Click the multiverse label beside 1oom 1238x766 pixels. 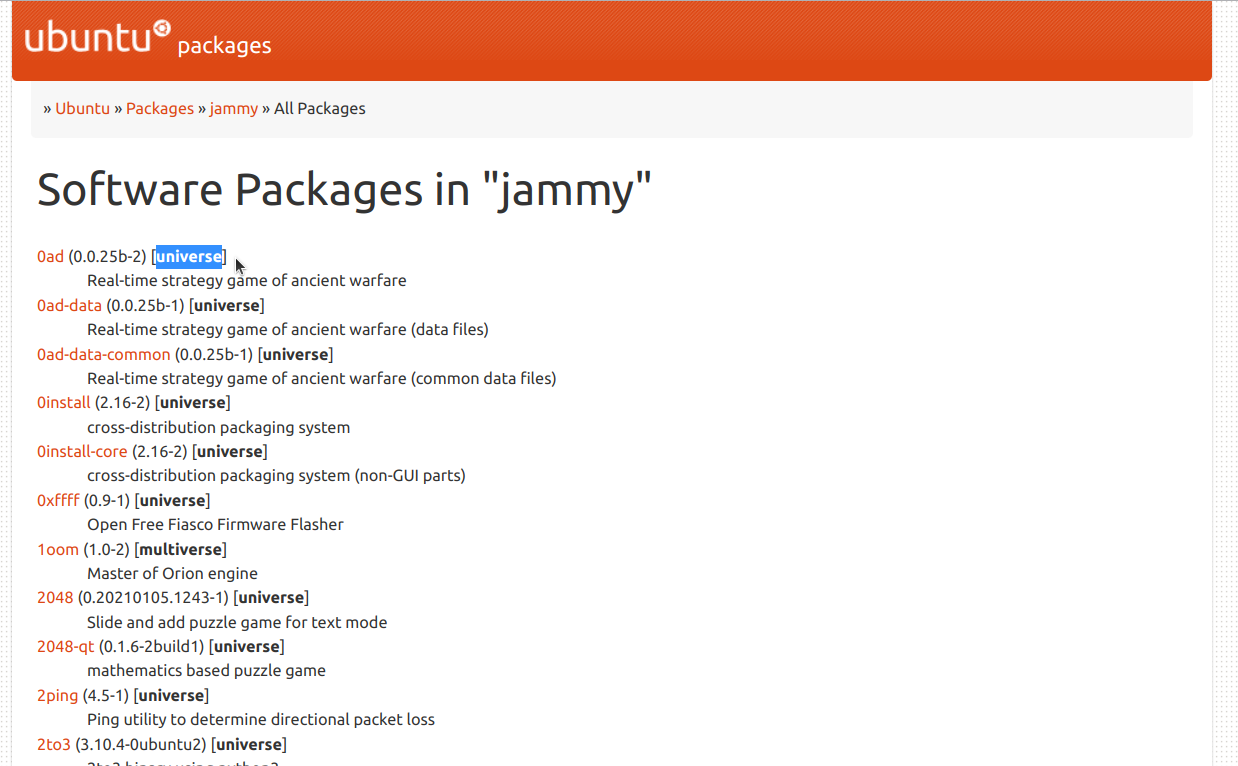click(180, 549)
